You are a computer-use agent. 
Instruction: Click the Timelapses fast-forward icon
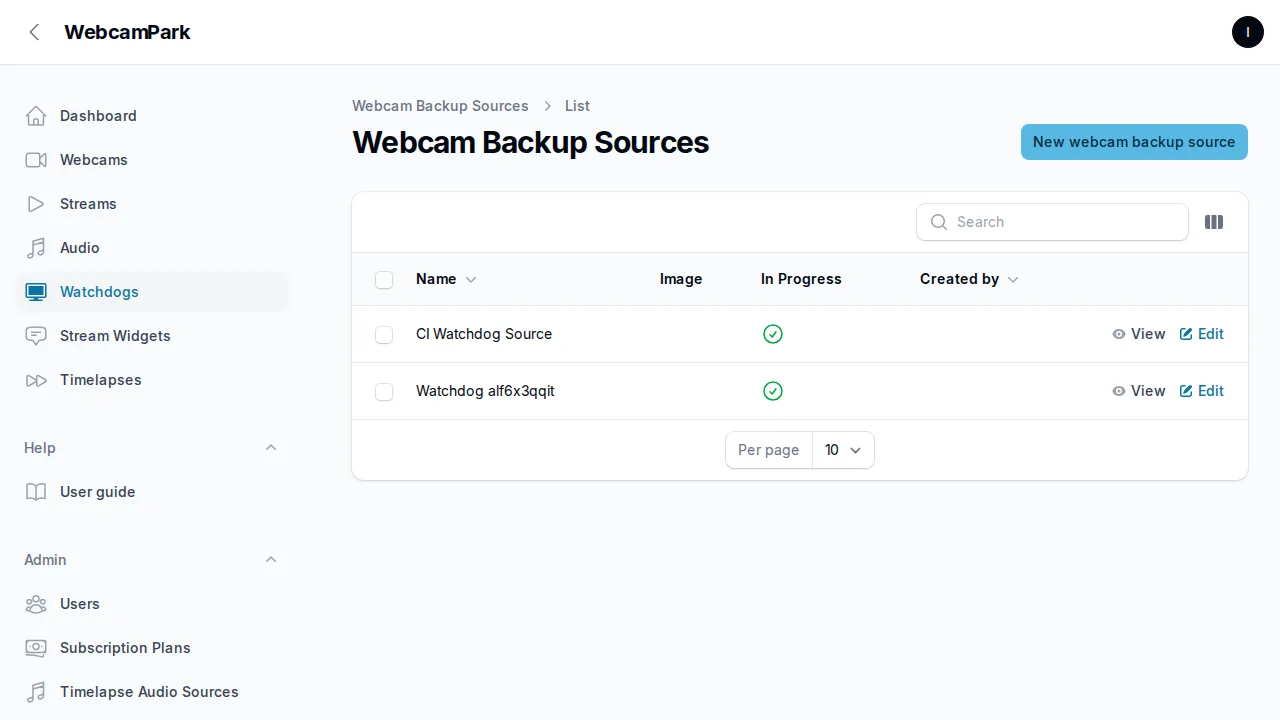click(36, 380)
